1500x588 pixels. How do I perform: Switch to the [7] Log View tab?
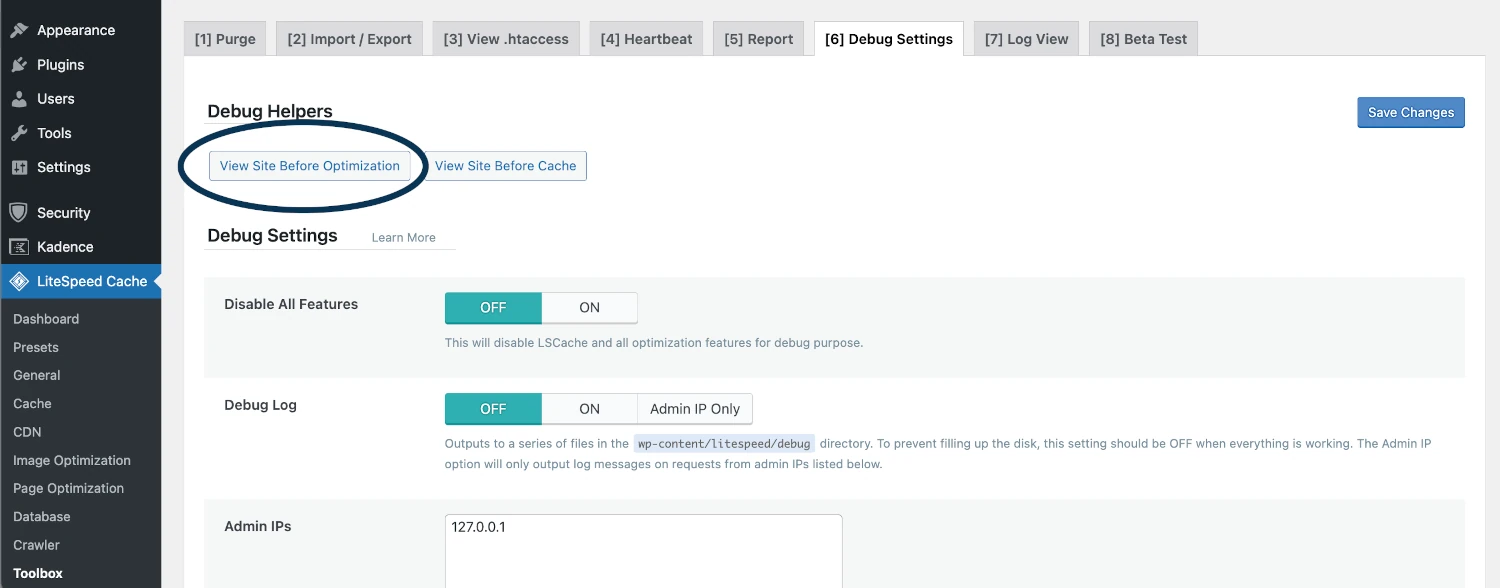click(1026, 39)
